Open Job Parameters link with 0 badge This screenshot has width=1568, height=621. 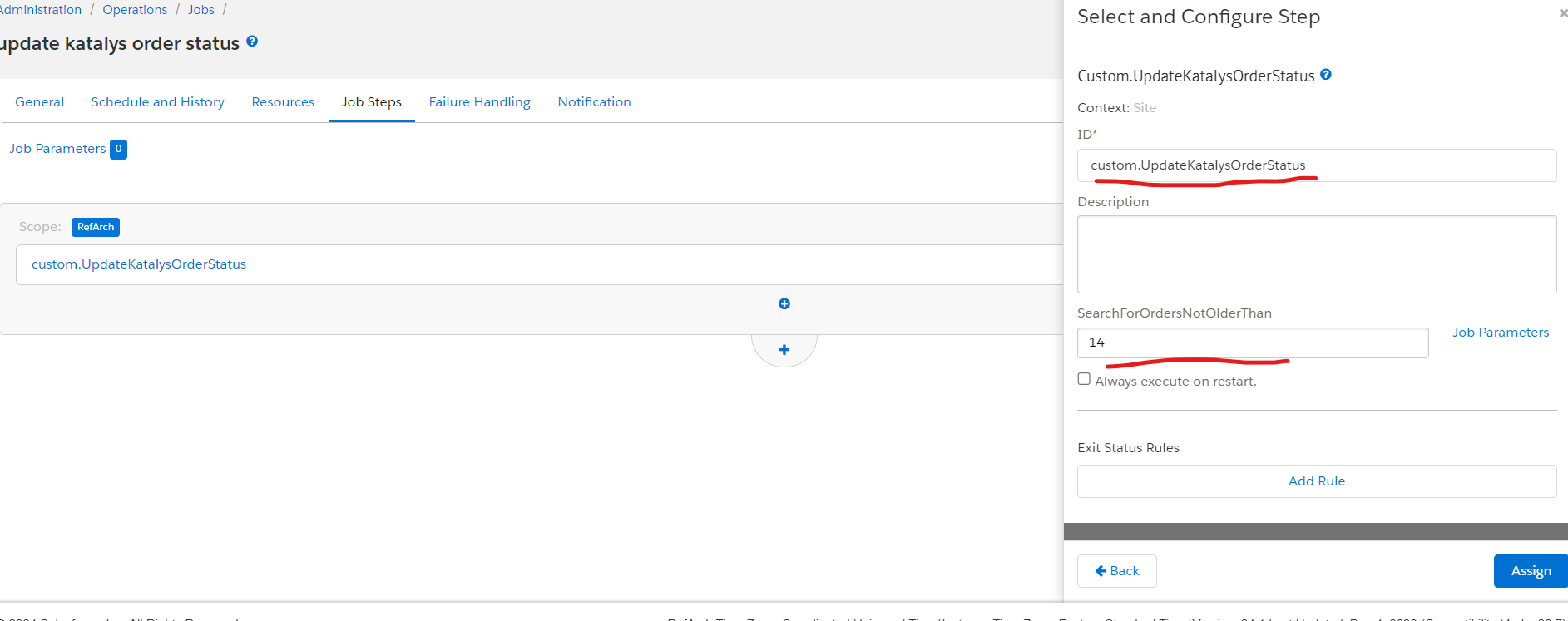click(58, 149)
